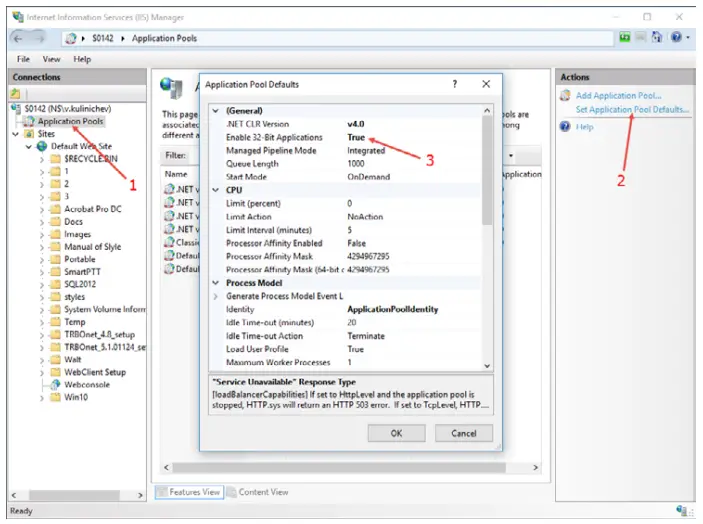Click the Identity ApplicationPoolIdentity value
The image size is (703, 524).
(393, 309)
